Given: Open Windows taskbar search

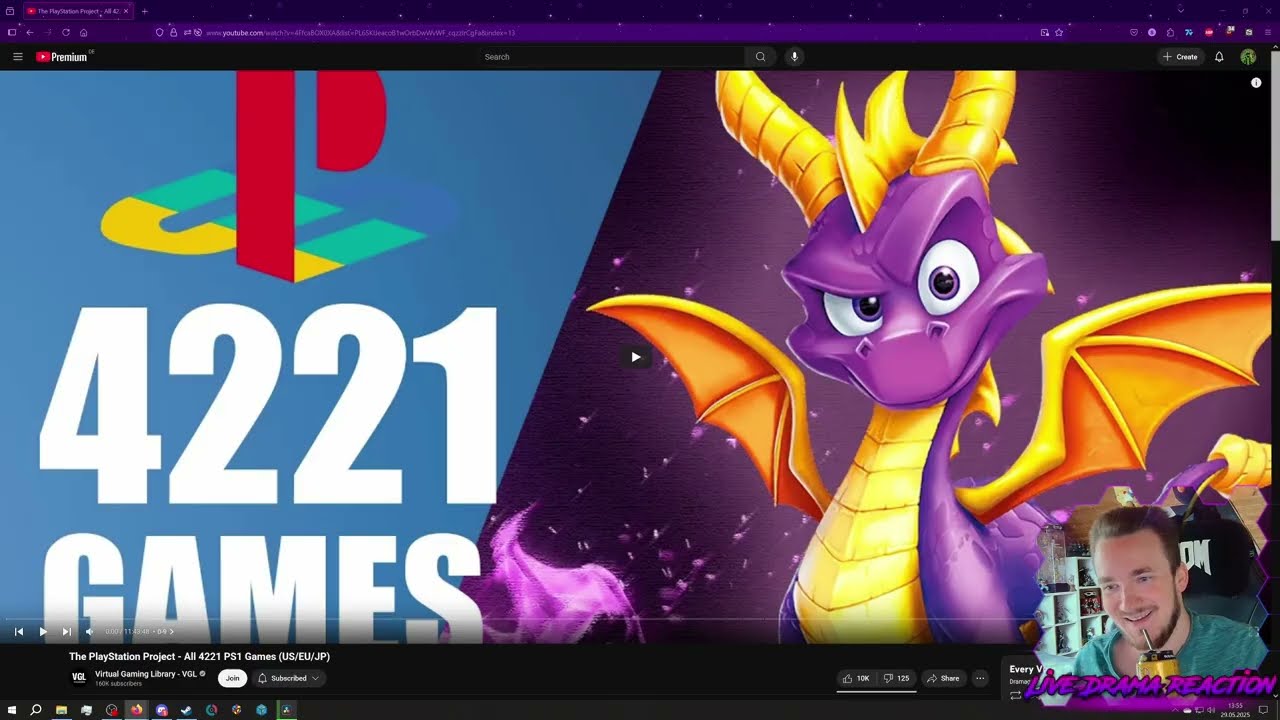Looking at the screenshot, I should click(x=36, y=710).
